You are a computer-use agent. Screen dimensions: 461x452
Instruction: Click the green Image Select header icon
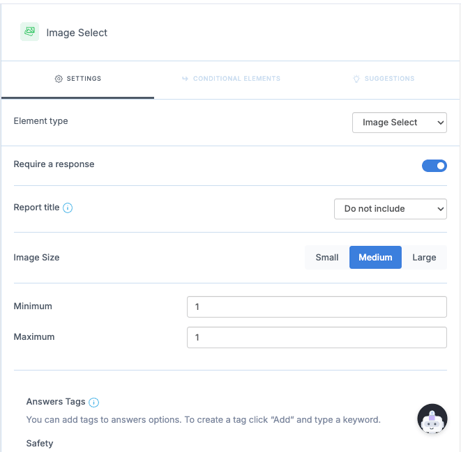[30, 32]
